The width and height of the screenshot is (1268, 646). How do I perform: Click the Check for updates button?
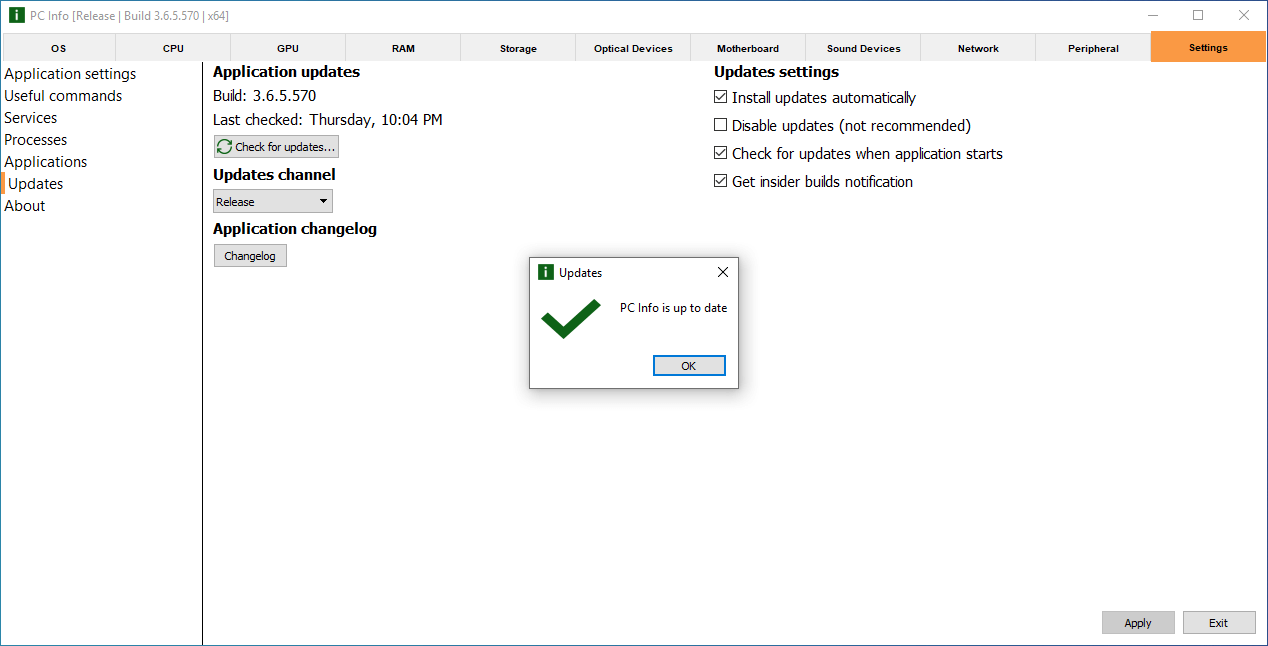[276, 147]
